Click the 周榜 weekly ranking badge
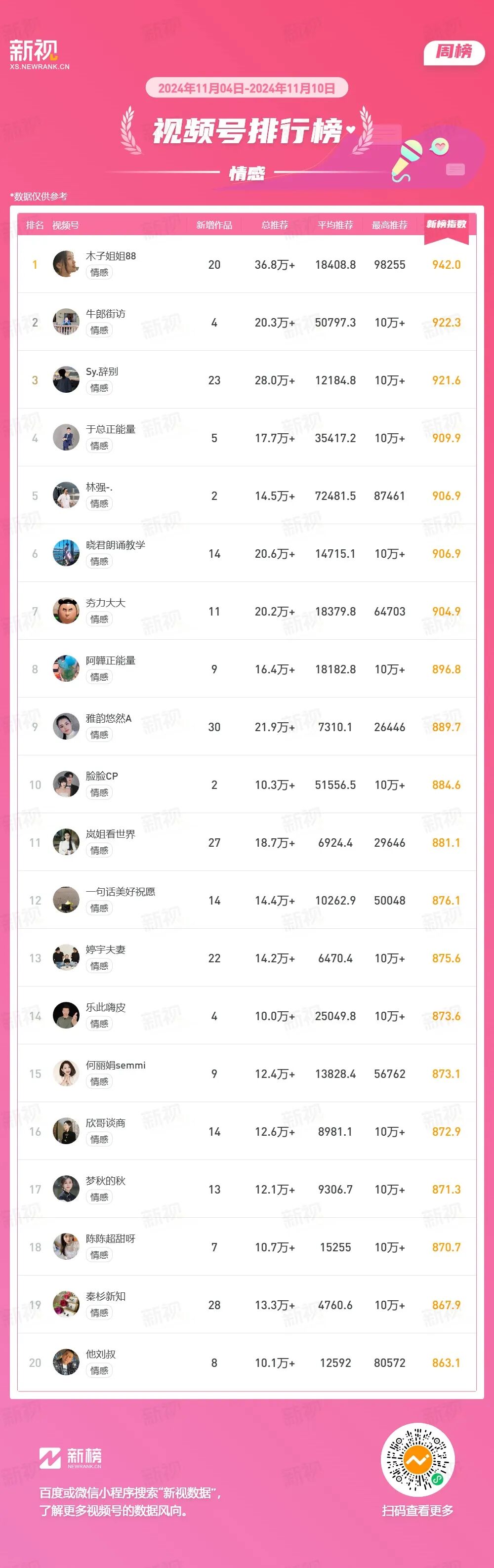This screenshot has height=1568, width=494. [454, 52]
